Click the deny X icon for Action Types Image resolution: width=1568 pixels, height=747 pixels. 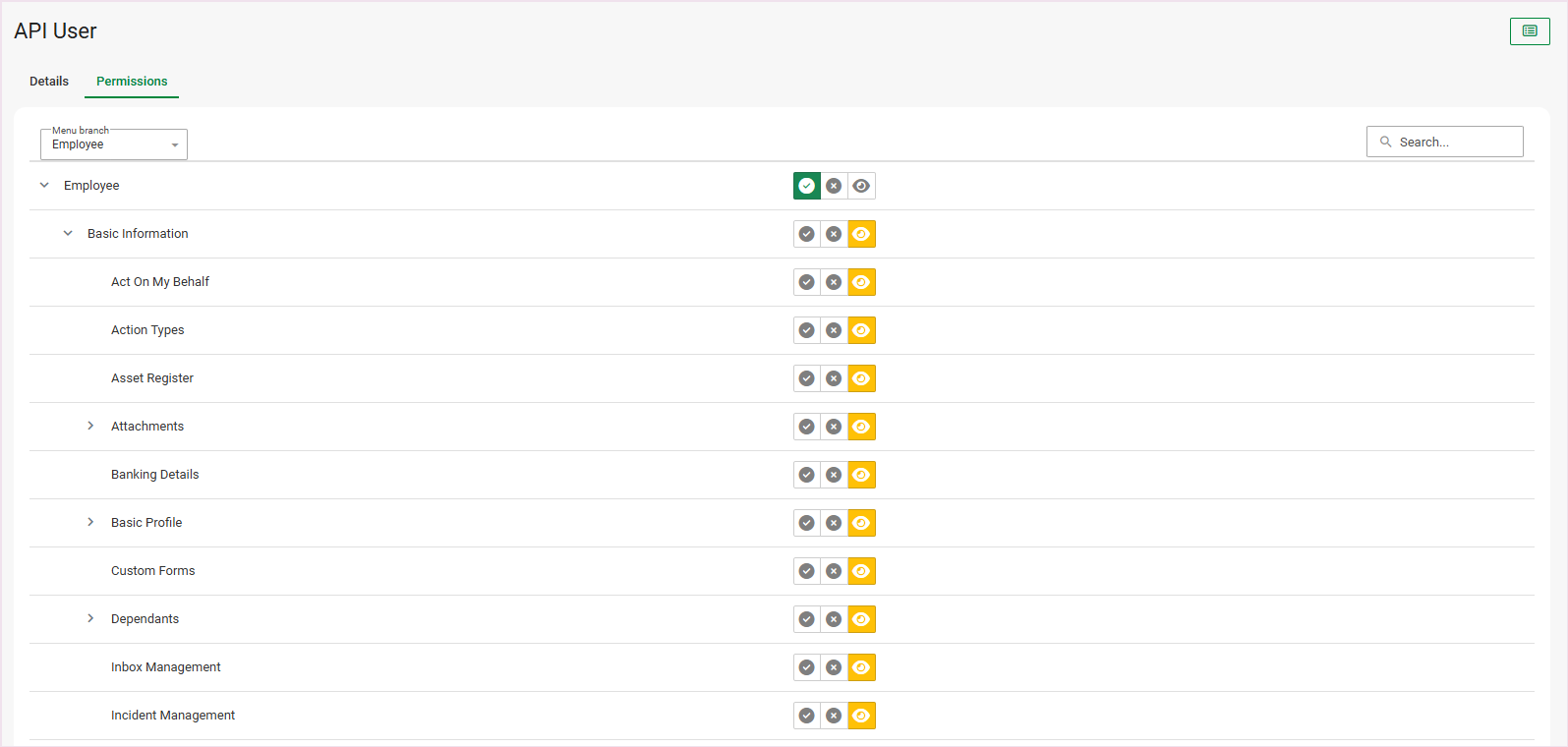(834, 330)
